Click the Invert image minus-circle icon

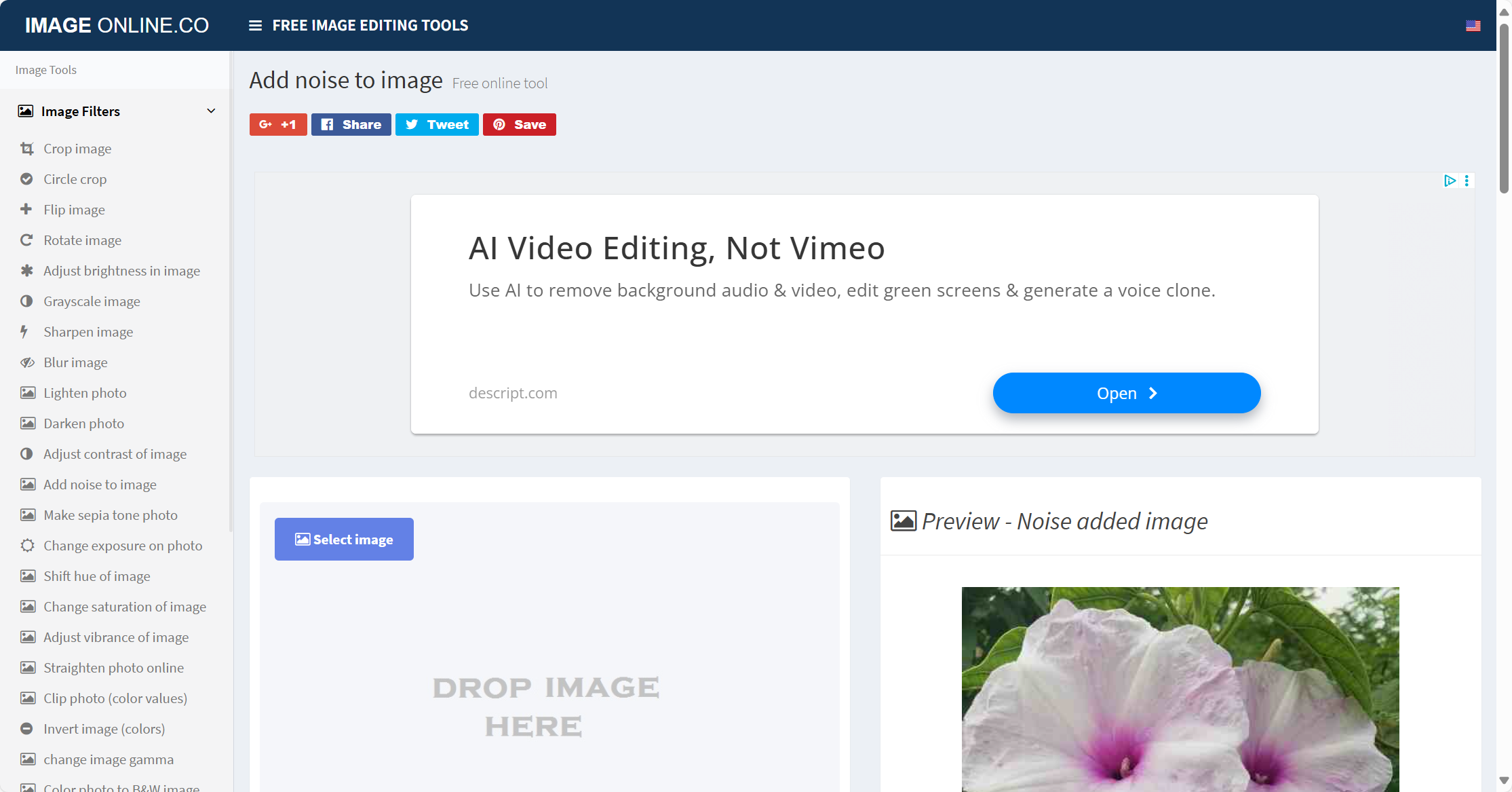pyautogui.click(x=26, y=729)
